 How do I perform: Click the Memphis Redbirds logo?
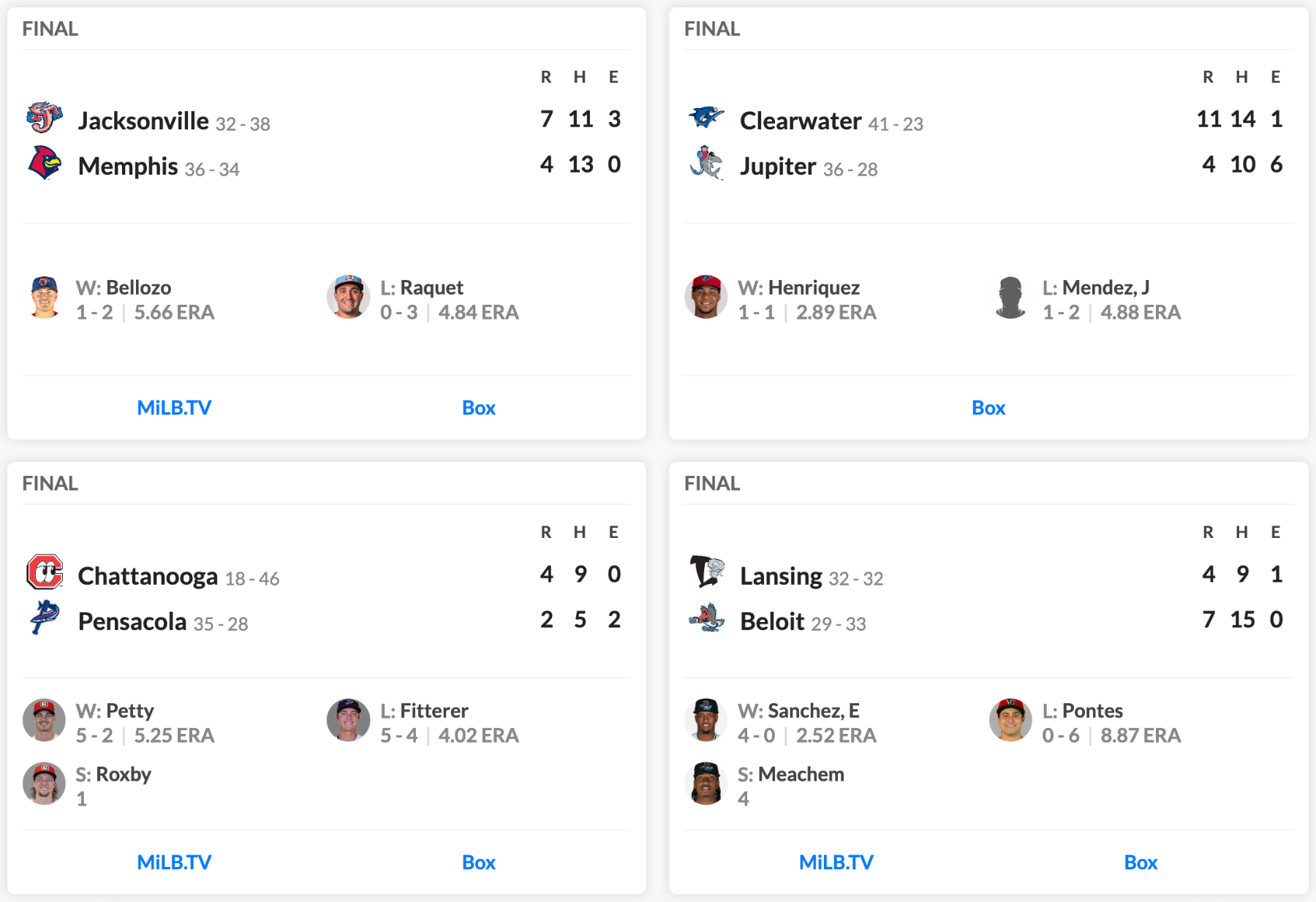45,163
